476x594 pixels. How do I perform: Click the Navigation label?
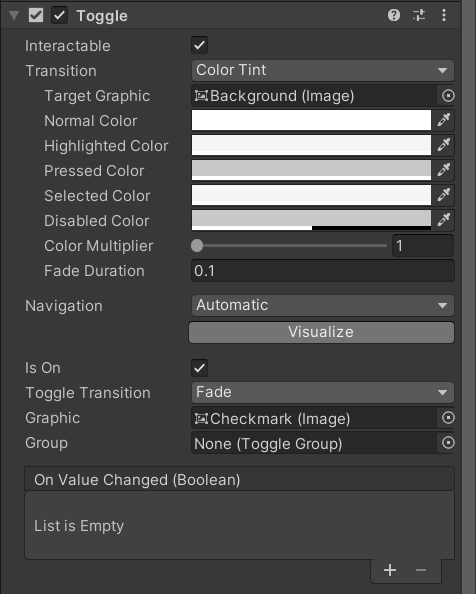[x=64, y=306]
